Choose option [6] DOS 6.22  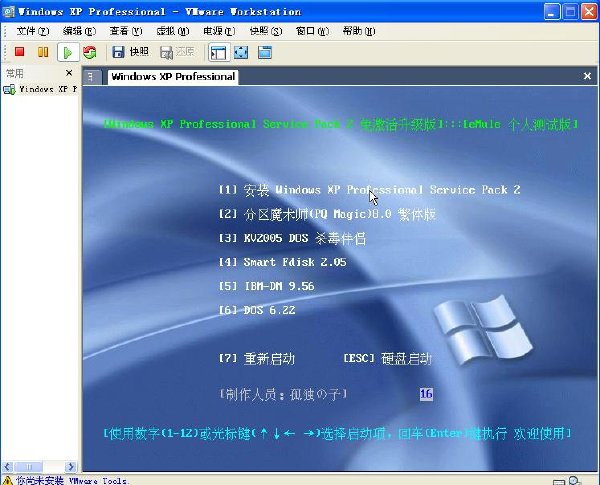tap(257, 310)
